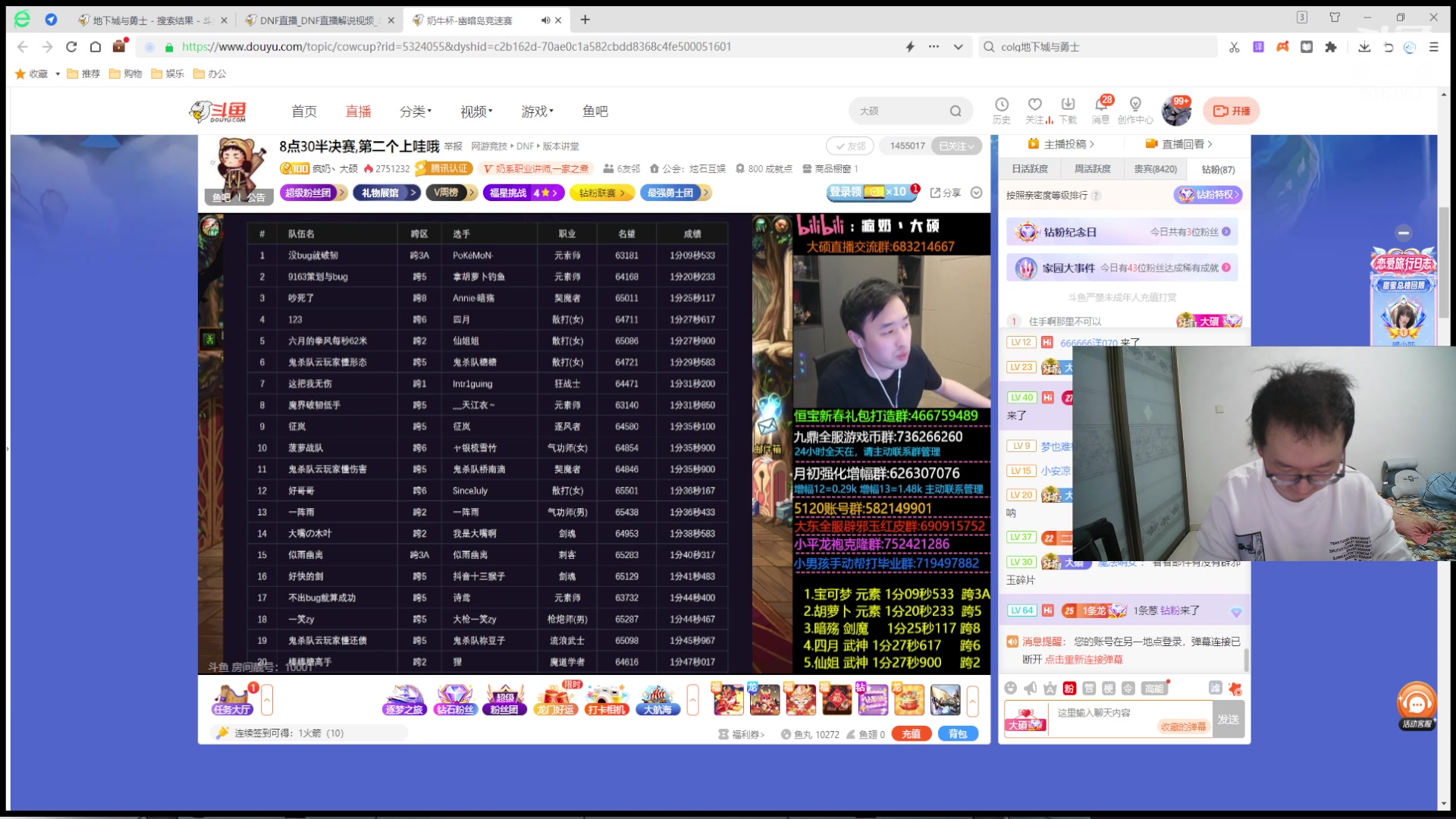Viewport: 1456px width, 819px height.
Task: Open the 逐梦之旅 activity icon
Action: (x=404, y=699)
